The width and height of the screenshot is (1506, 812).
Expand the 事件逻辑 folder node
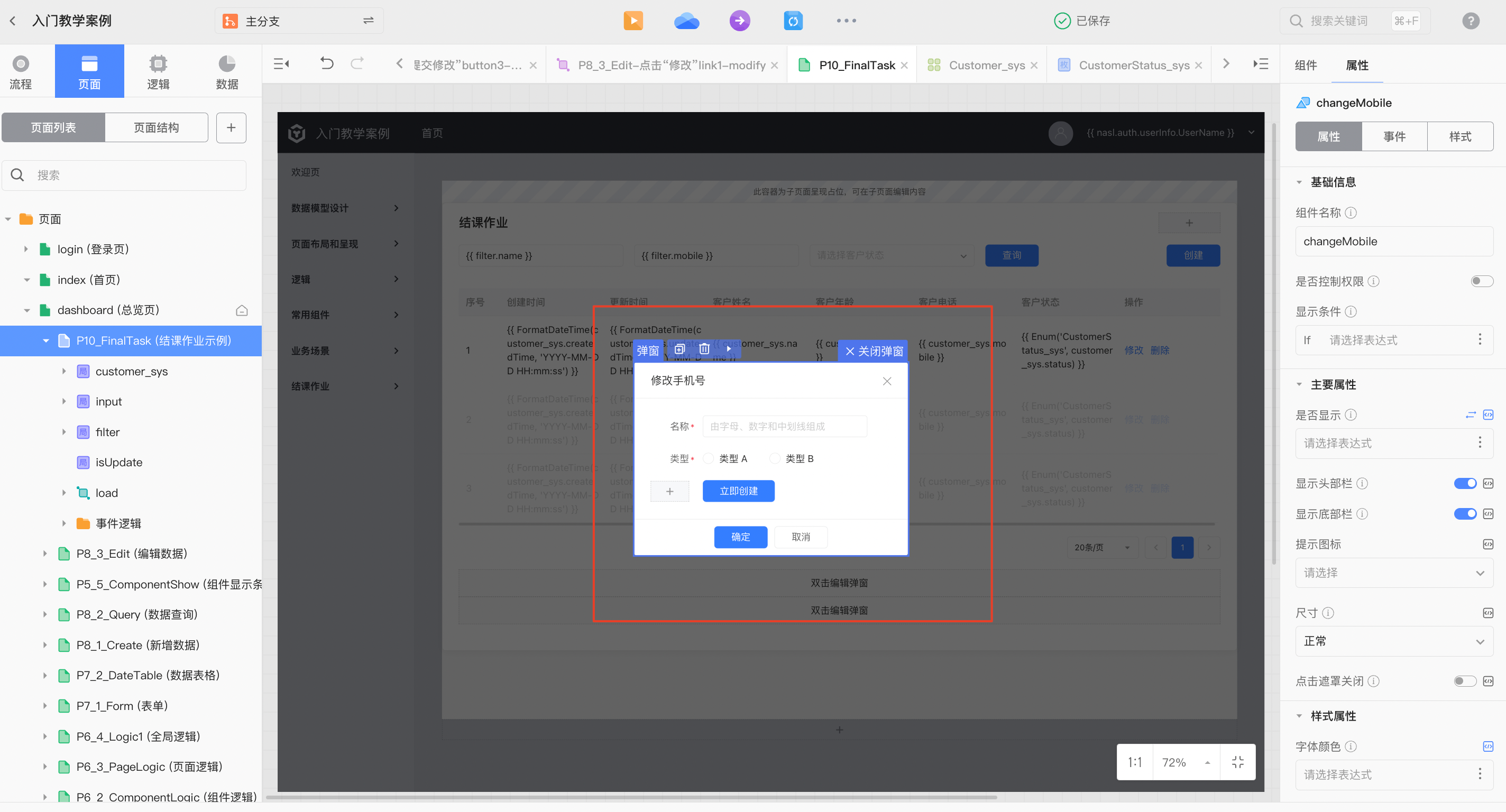pos(64,523)
